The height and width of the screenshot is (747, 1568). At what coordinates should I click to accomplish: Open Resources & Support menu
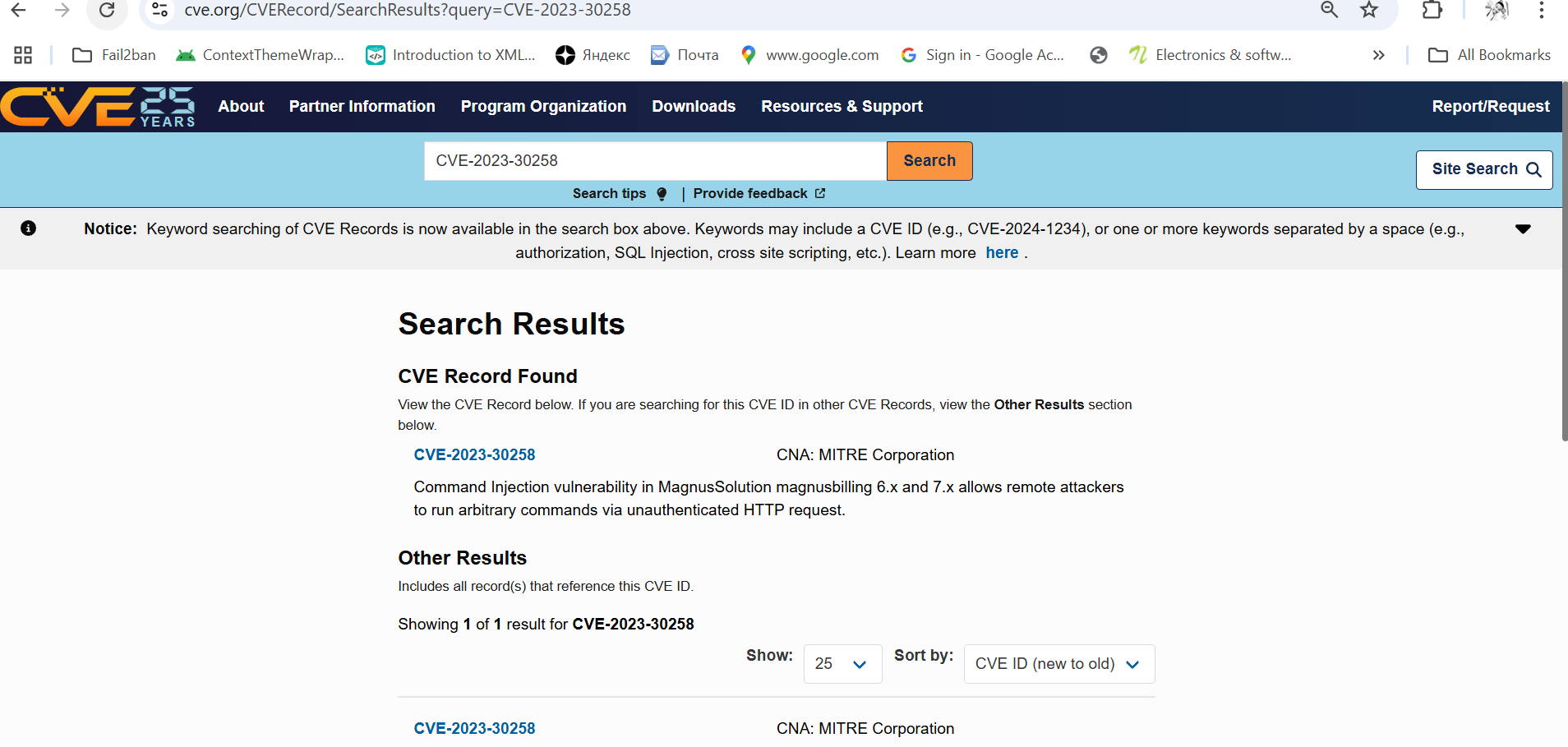[x=842, y=106]
